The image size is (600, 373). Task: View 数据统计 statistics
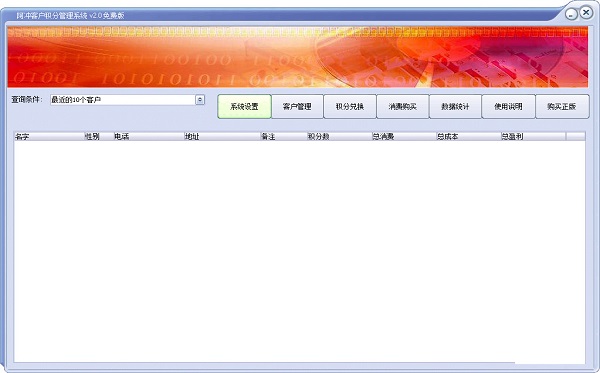tap(455, 107)
